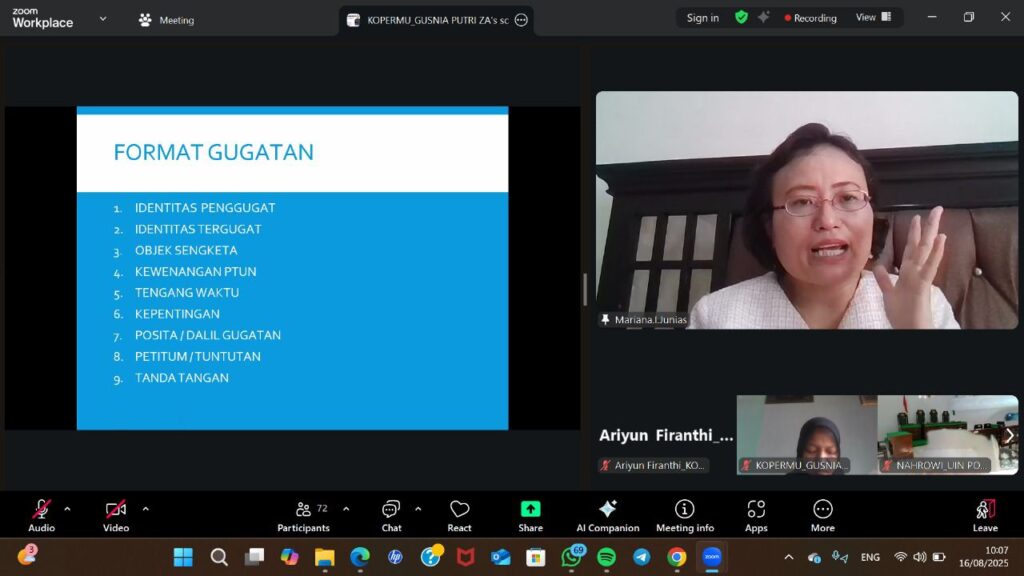The height and width of the screenshot is (576, 1024).
Task: Launch Copilot from the taskbar
Action: (x=289, y=557)
